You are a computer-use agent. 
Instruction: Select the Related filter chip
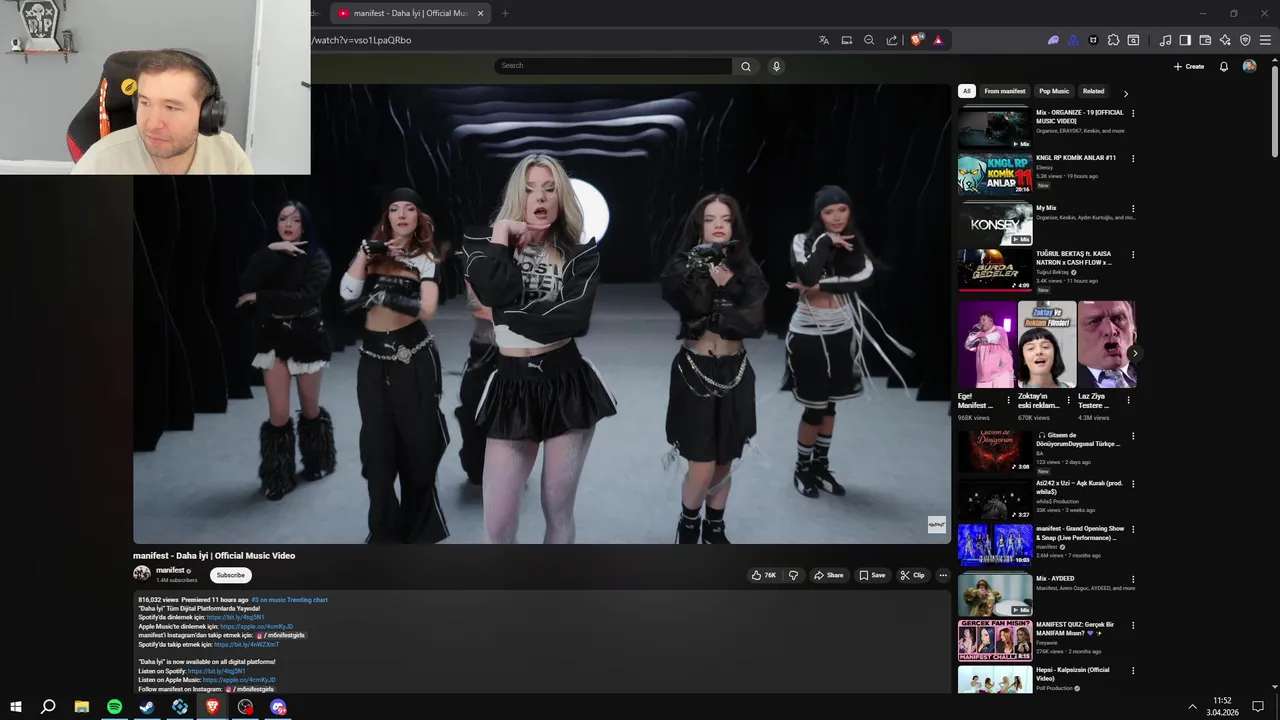click(1094, 91)
